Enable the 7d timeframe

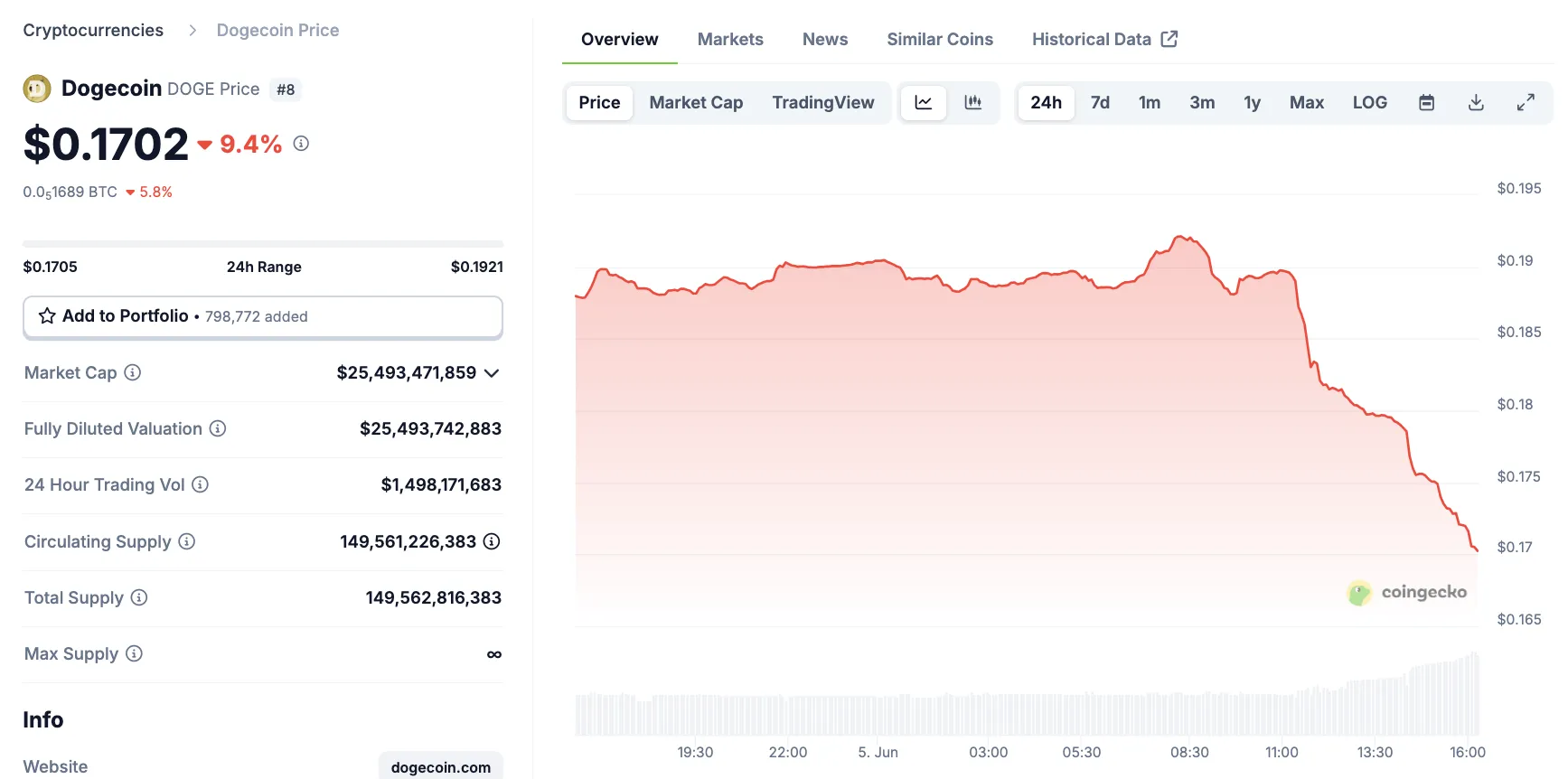pyautogui.click(x=1100, y=102)
